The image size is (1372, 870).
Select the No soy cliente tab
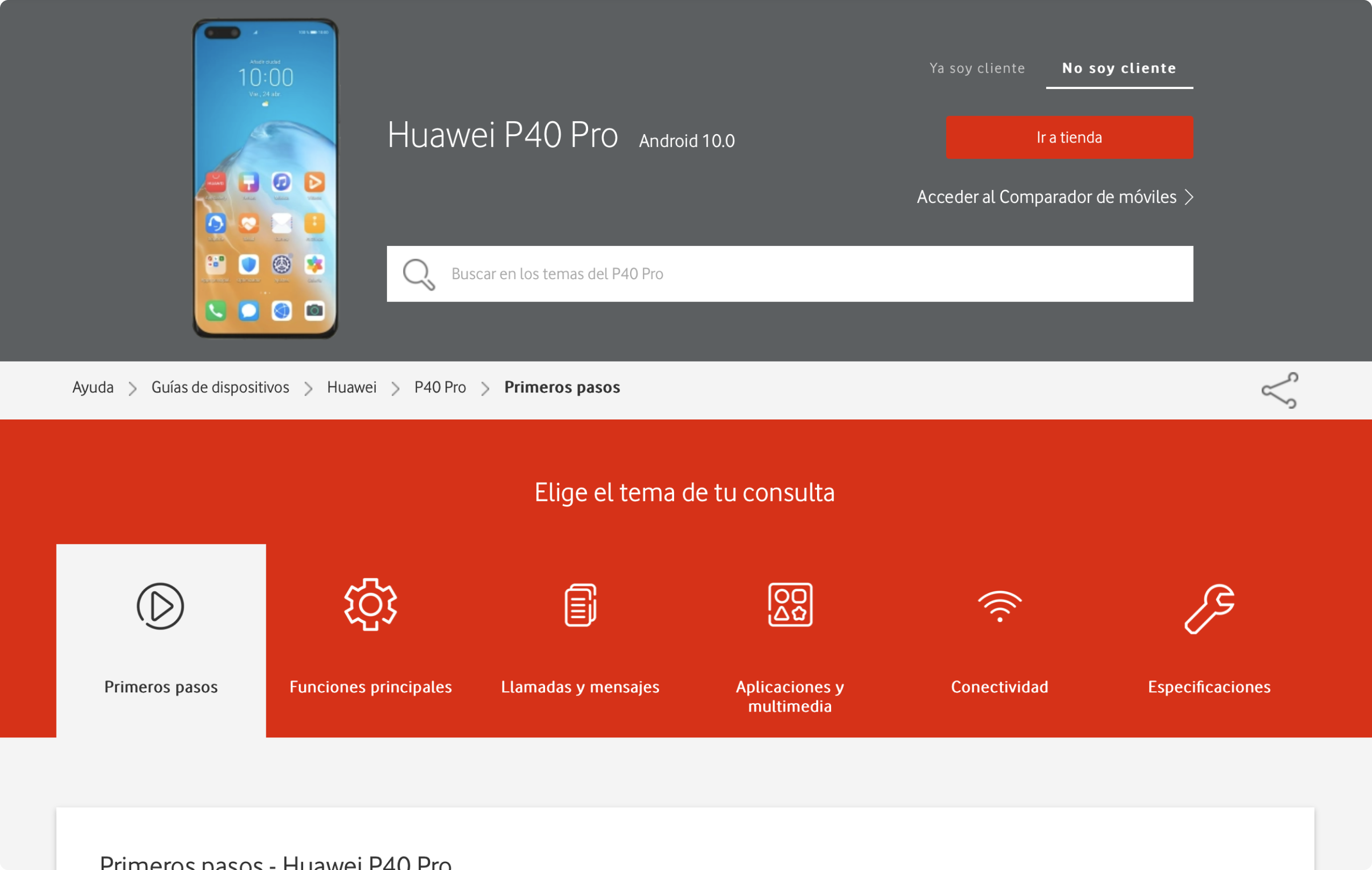click(1119, 68)
